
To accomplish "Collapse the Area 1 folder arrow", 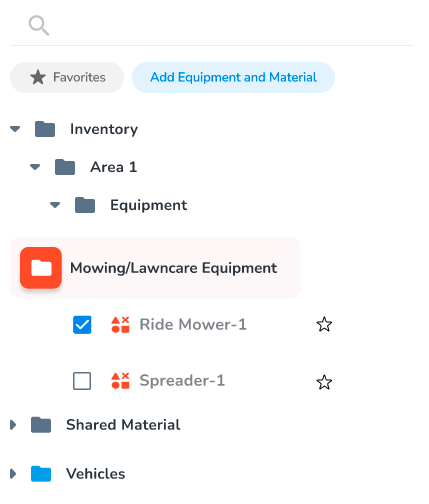I will click(x=35, y=167).
